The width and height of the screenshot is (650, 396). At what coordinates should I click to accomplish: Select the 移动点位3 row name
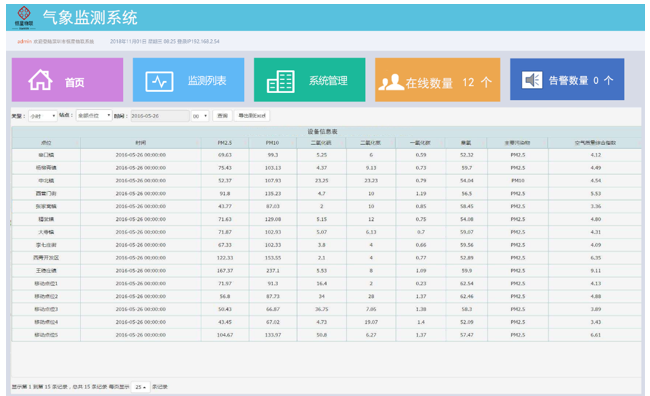[46, 309]
